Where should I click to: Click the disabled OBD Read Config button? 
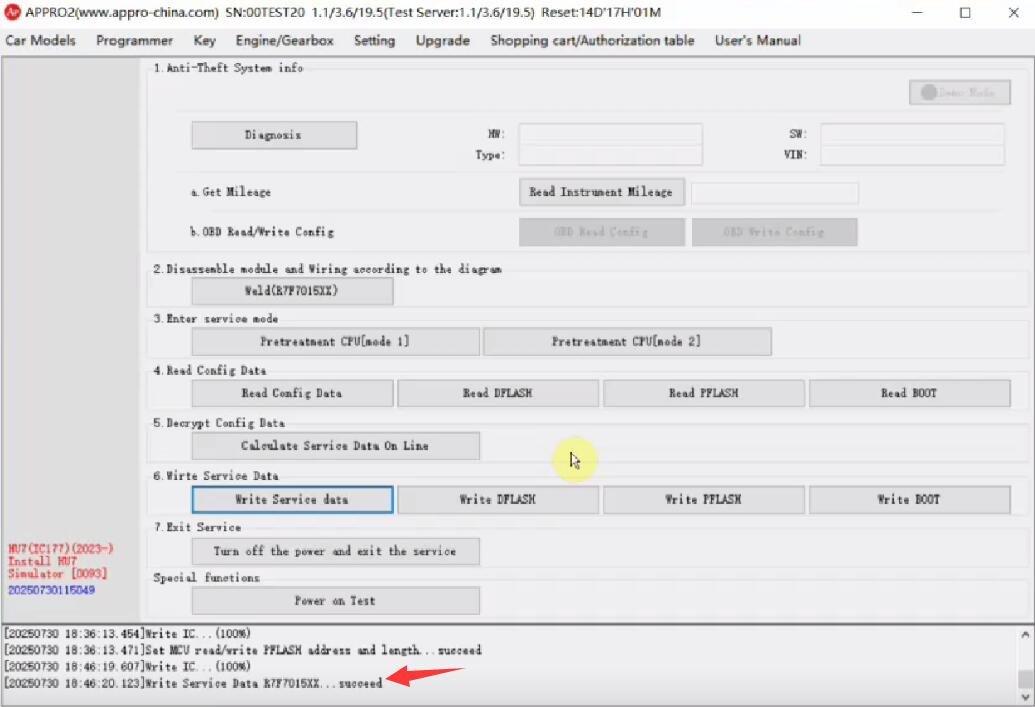point(601,232)
